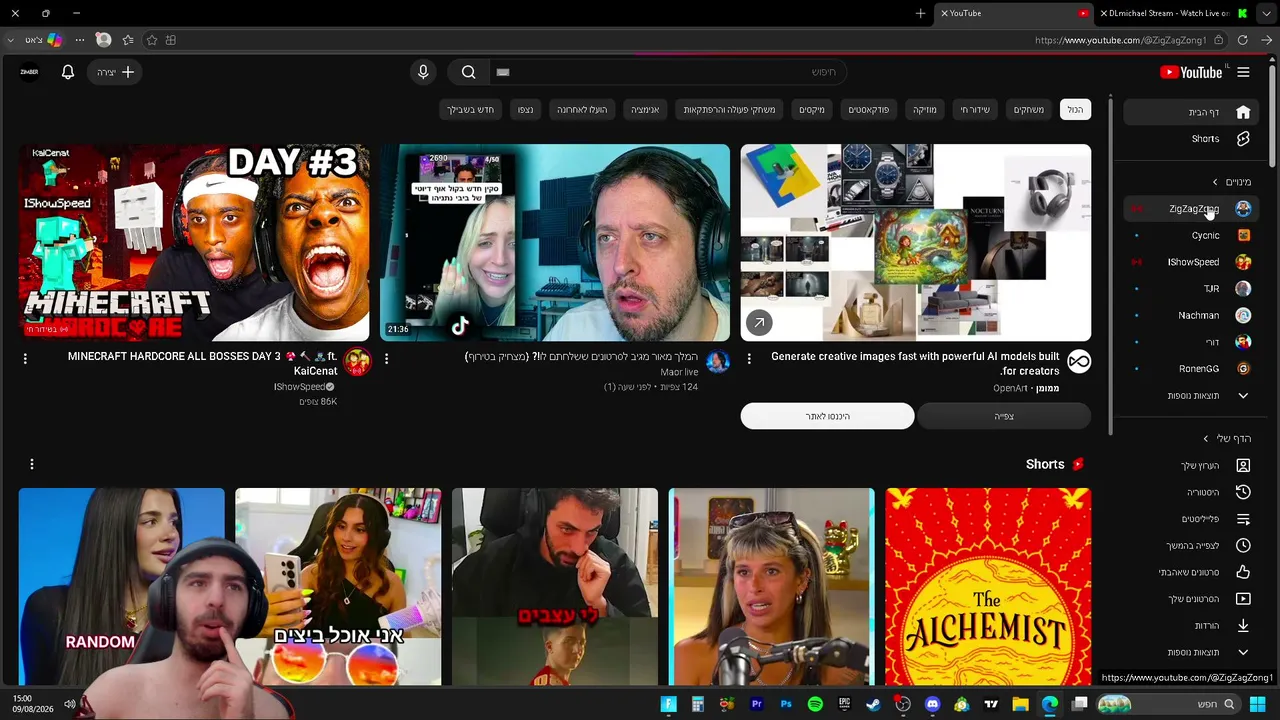Screen dimensions: 1280x720
Task: Open Steam from the taskbar
Action: coord(873,704)
